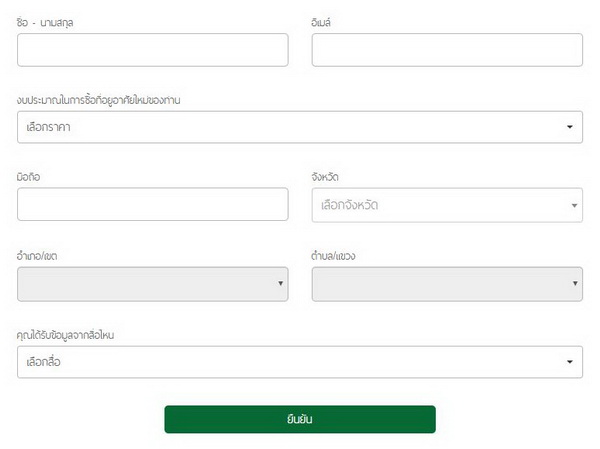Click the arrow icon of เลือกสื่อ dropdown

coord(569,362)
